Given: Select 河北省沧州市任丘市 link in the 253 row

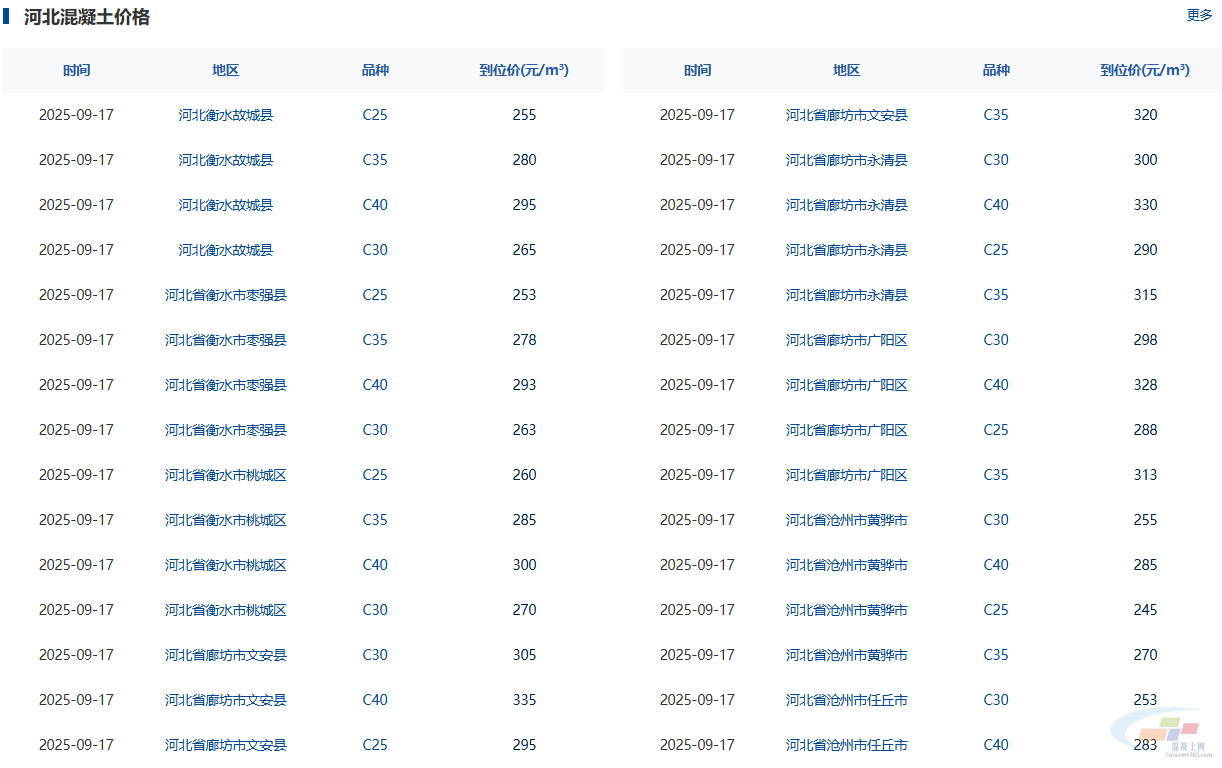Looking at the screenshot, I should 847,700.
